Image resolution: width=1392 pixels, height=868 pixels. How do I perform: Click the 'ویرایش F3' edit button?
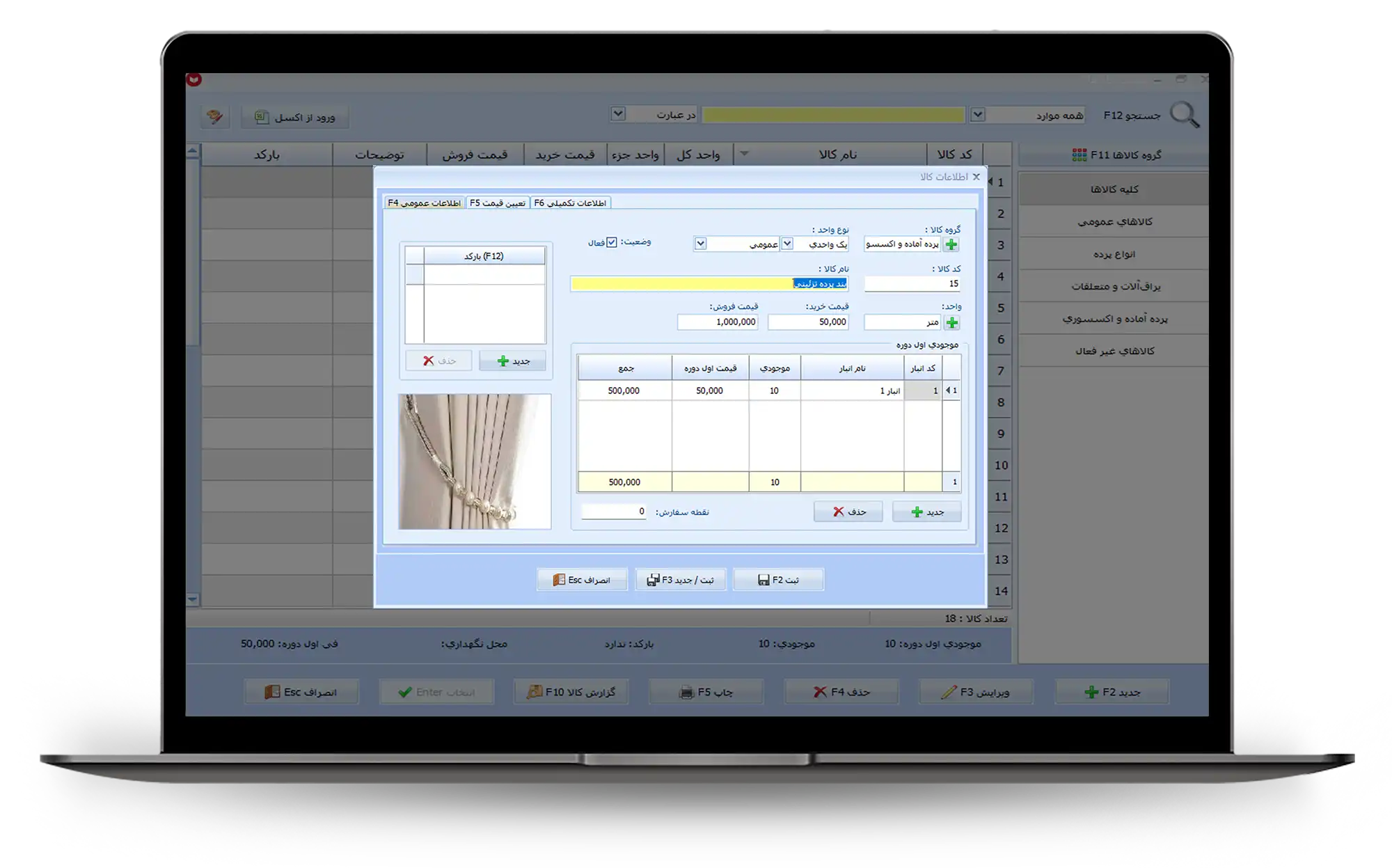pyautogui.click(x=976, y=692)
